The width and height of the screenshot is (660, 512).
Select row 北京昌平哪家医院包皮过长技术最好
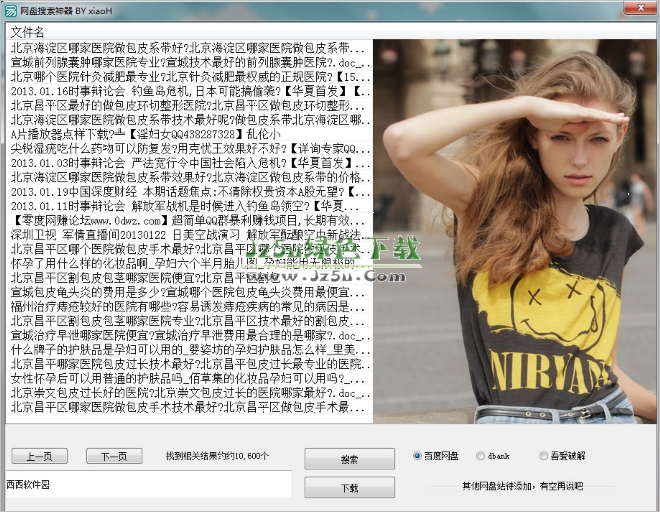click(189, 364)
